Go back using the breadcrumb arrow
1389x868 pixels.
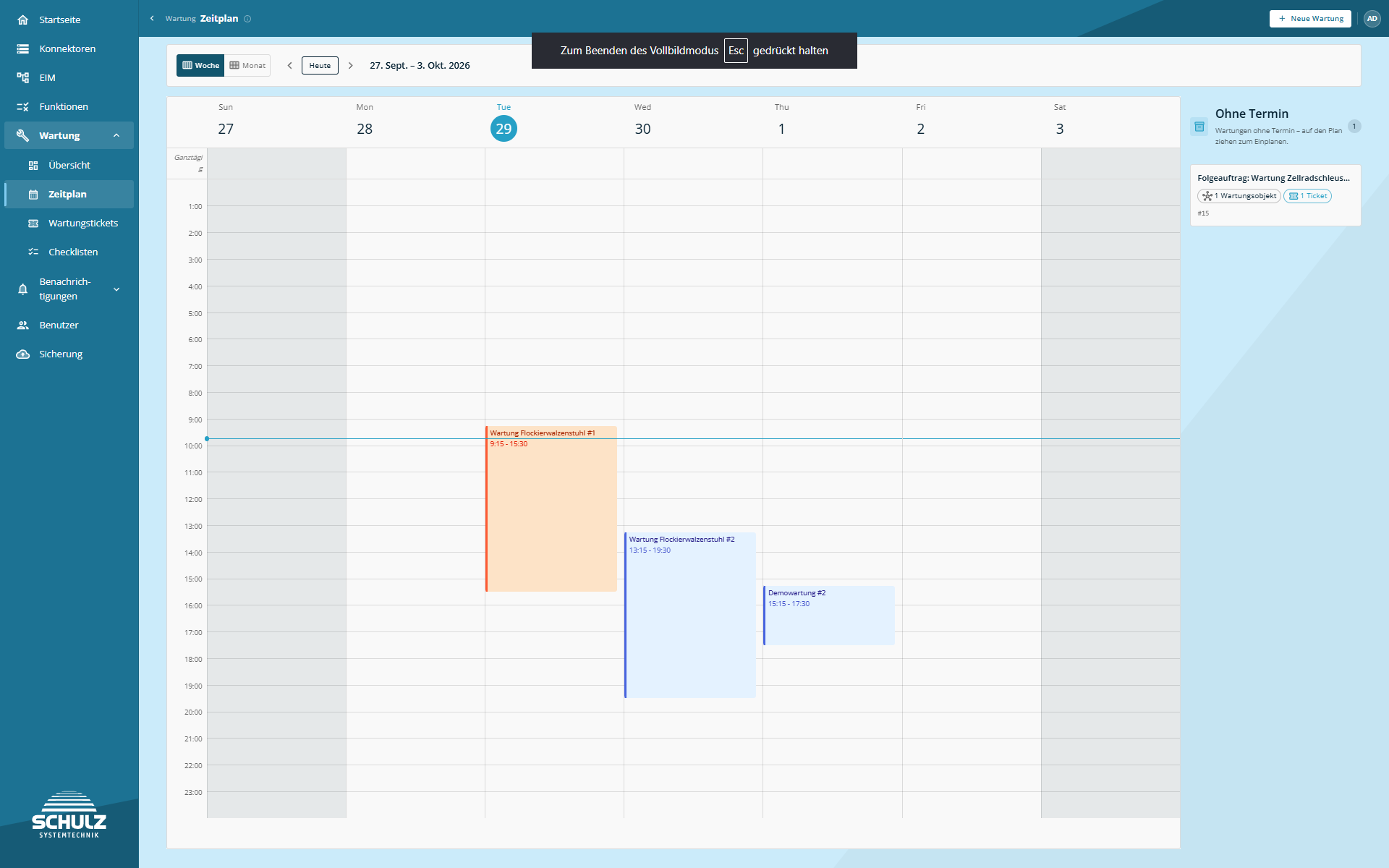coord(152,19)
